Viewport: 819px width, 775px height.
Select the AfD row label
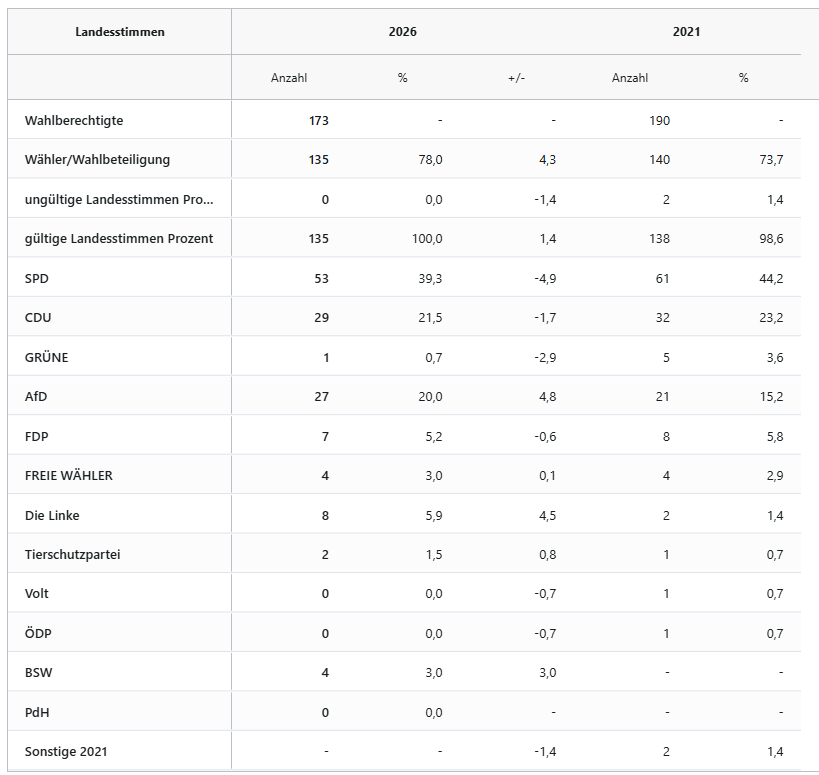click(36, 397)
